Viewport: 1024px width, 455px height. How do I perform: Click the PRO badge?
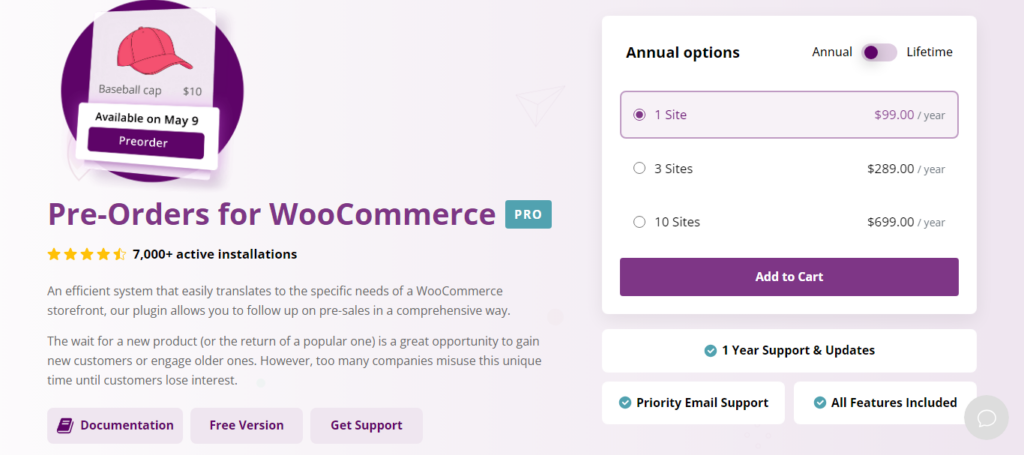coord(528,214)
